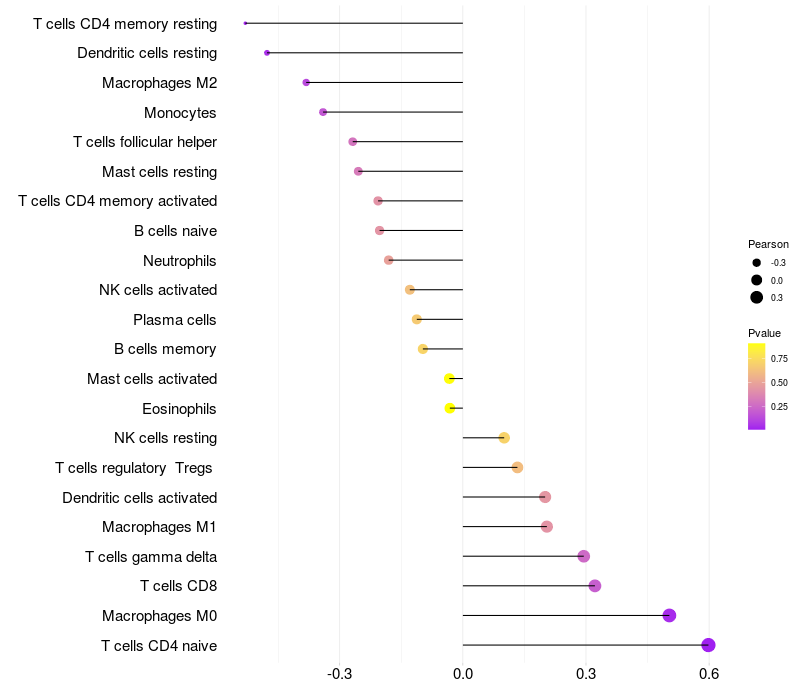Image resolution: width=800 pixels, height=700 pixels.
Task: Select the -0.3 x-axis tick label
Action: (340, 674)
